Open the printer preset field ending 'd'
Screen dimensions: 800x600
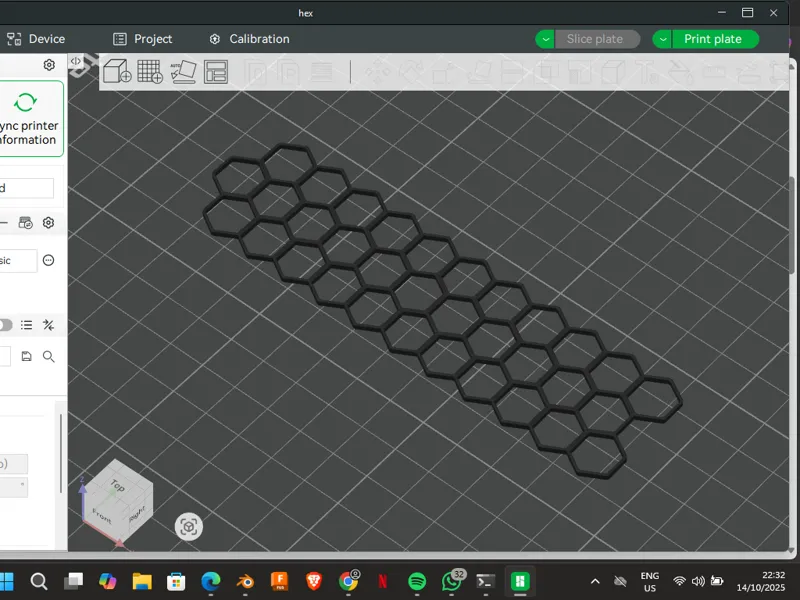click(x=27, y=188)
